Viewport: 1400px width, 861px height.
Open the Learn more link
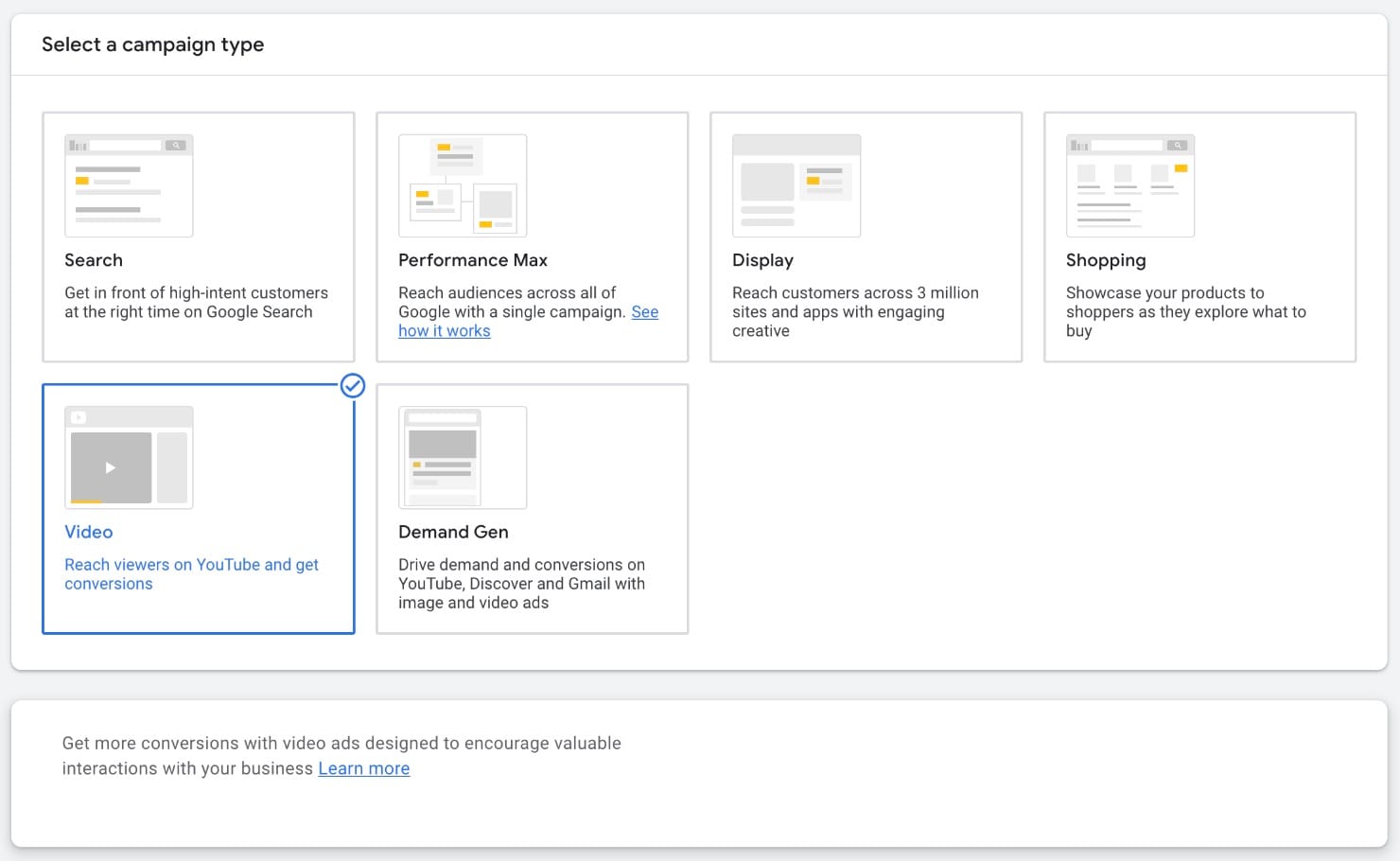(364, 768)
